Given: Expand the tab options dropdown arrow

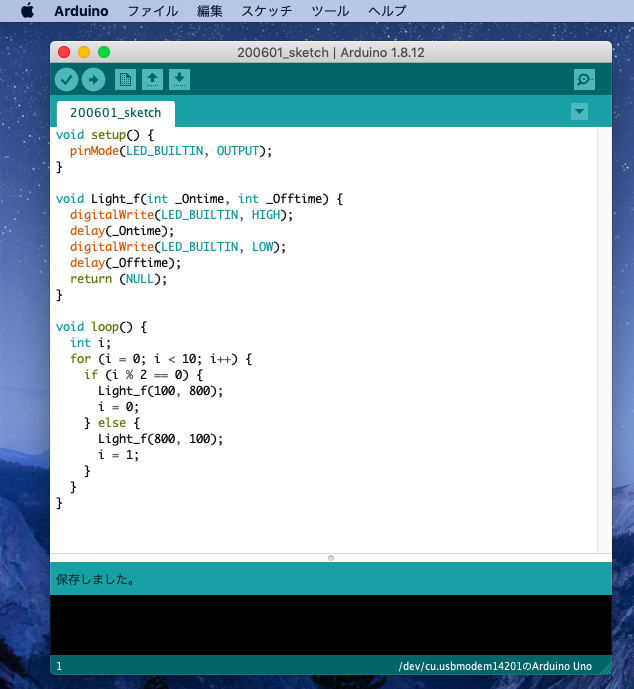Looking at the screenshot, I should click(580, 112).
